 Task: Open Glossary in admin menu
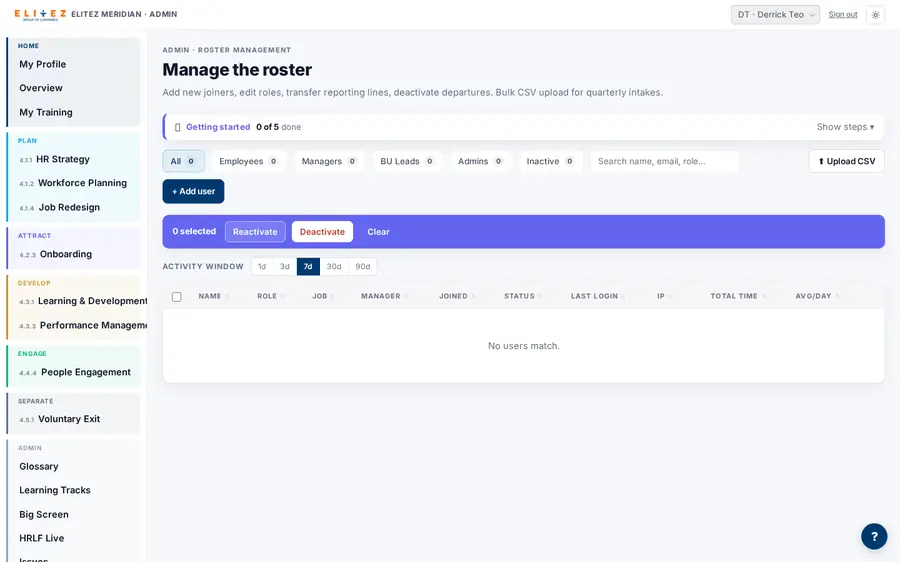point(38,467)
